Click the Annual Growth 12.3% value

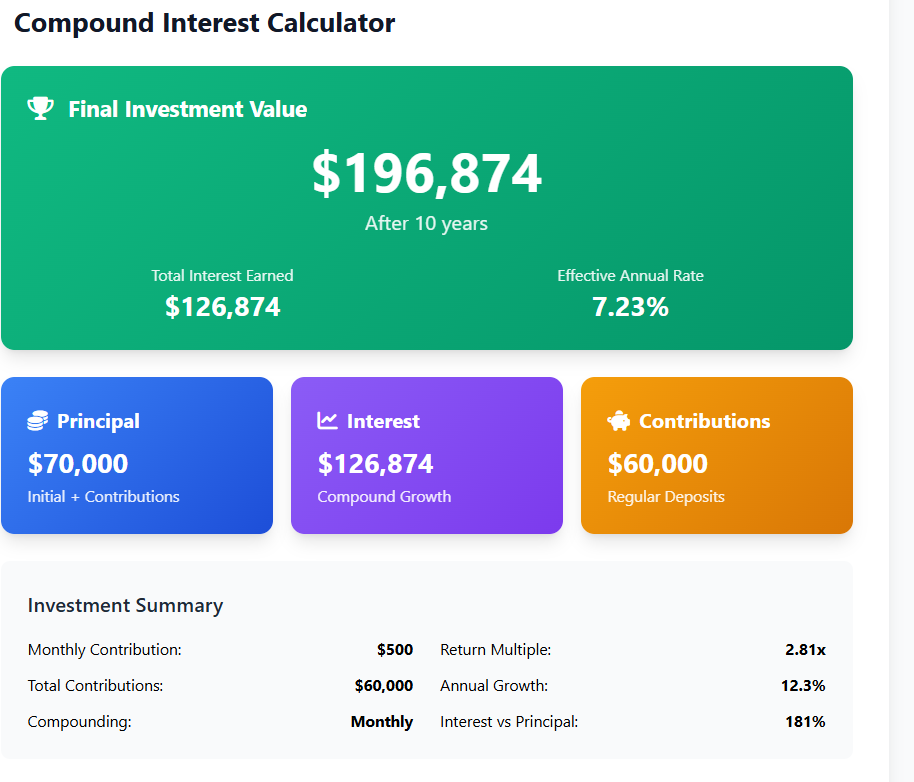point(803,686)
